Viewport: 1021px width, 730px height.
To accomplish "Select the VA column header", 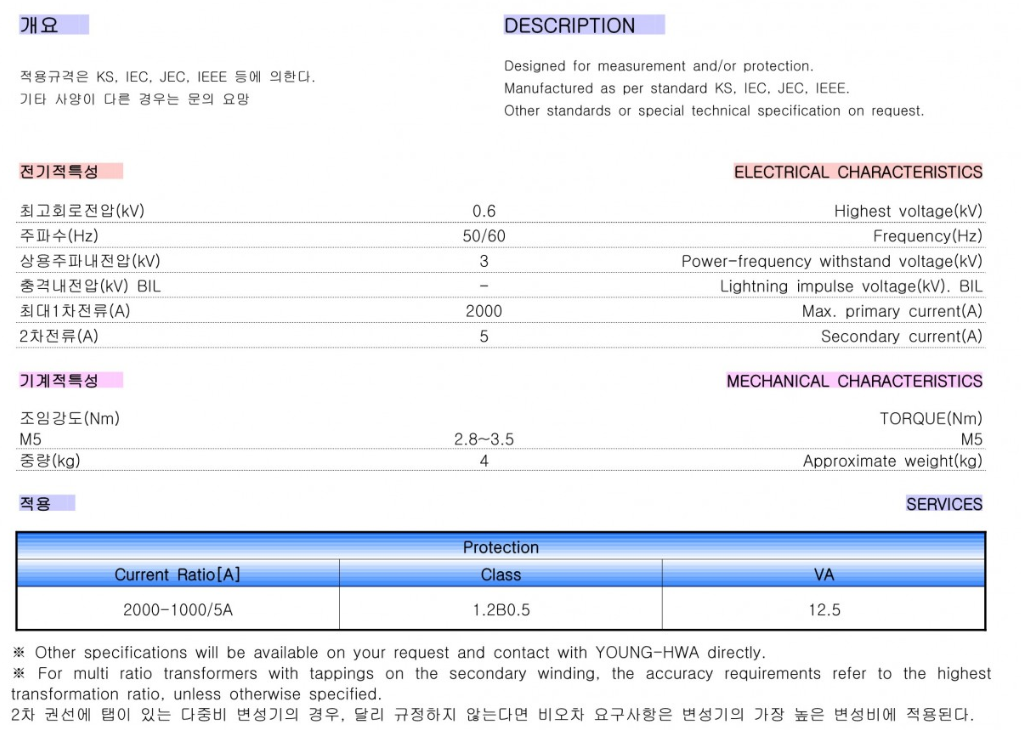I will [x=824, y=574].
